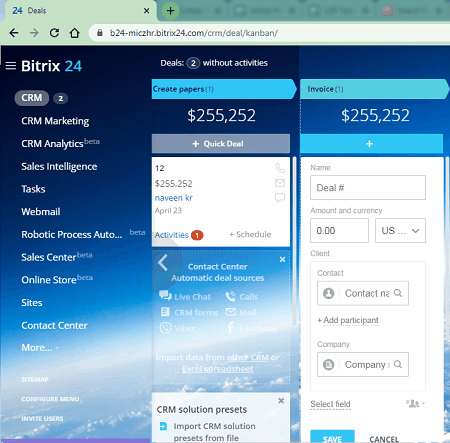Screen dimensions: 450x443
Task: Click the CRM forms icon
Action: click(165, 312)
